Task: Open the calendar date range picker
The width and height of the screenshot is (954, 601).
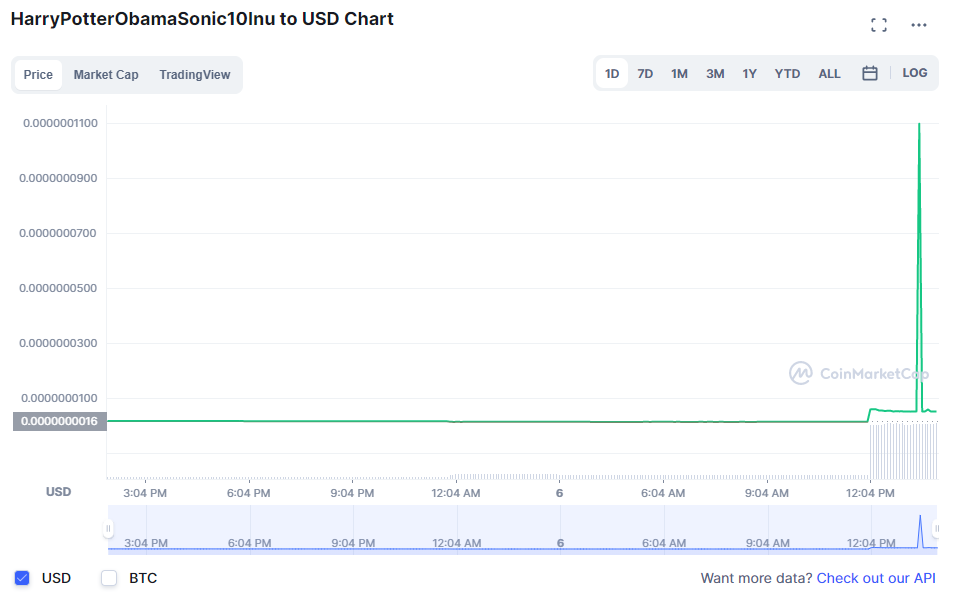Action: 870,73
